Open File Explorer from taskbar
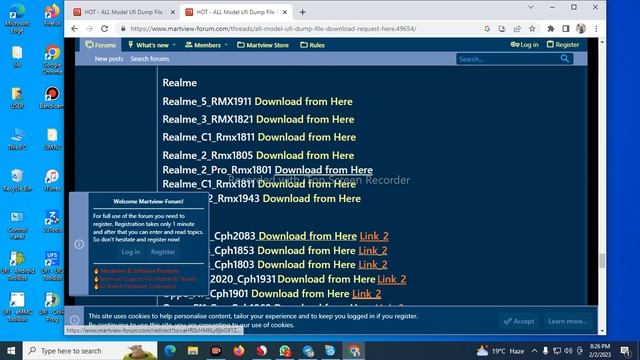The width and height of the screenshot is (640, 360). pyautogui.click(x=193, y=351)
